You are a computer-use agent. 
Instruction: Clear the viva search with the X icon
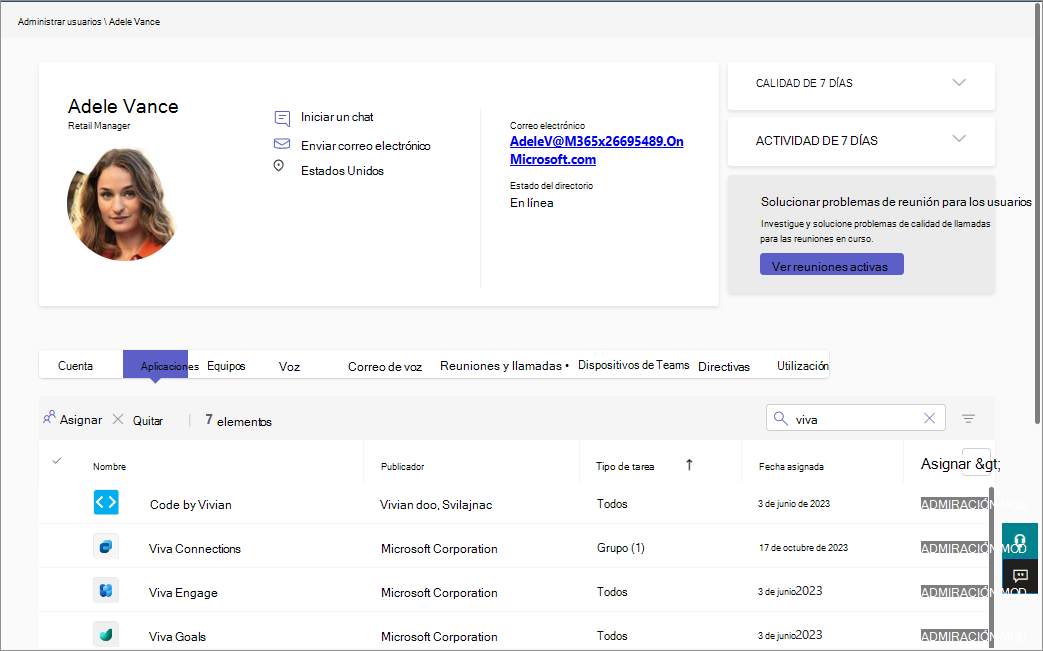pos(929,418)
